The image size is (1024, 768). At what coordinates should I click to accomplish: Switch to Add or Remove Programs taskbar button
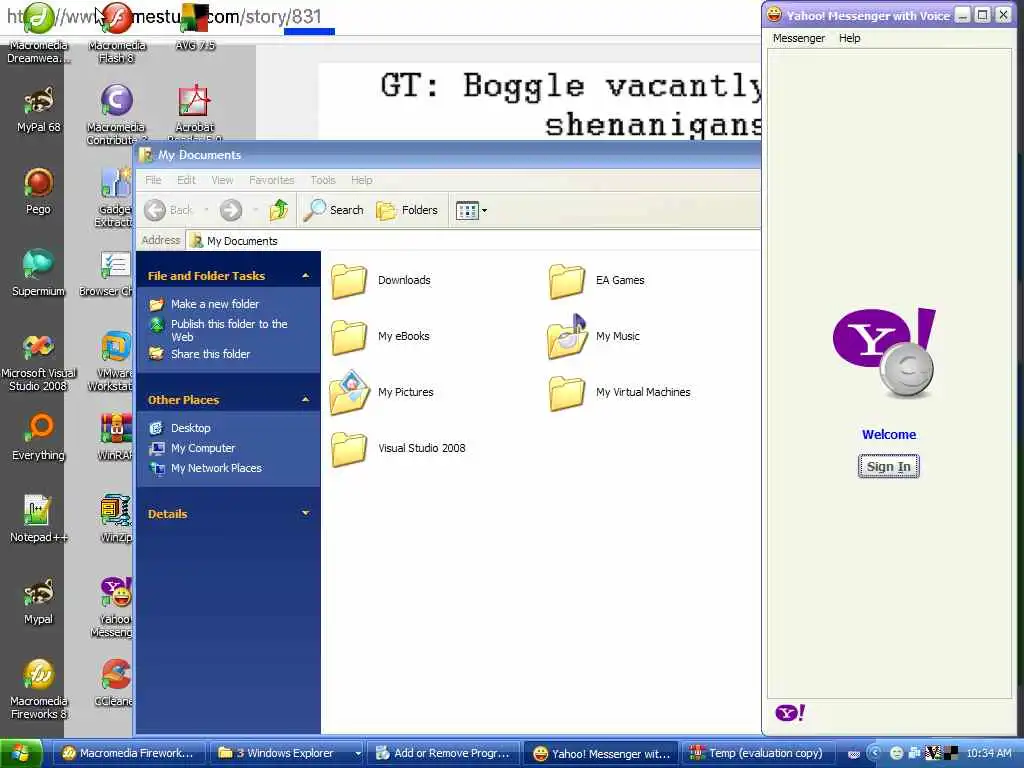[x=443, y=754]
